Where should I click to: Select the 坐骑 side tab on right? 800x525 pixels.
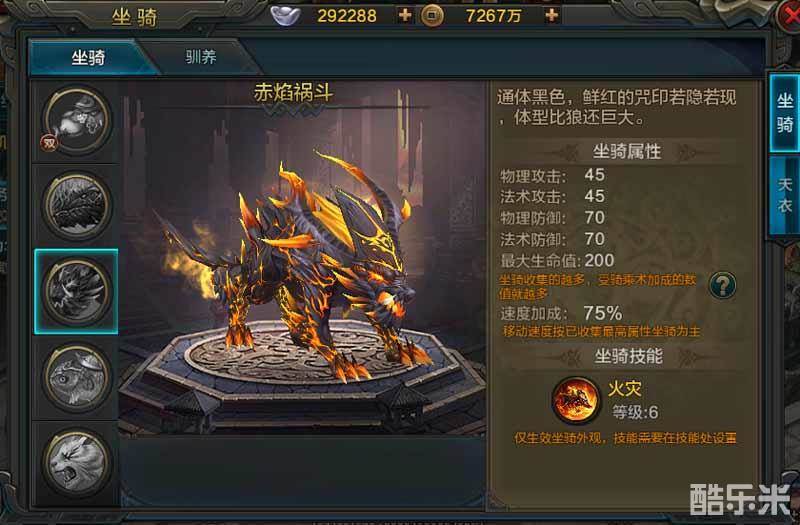pyautogui.click(x=784, y=113)
